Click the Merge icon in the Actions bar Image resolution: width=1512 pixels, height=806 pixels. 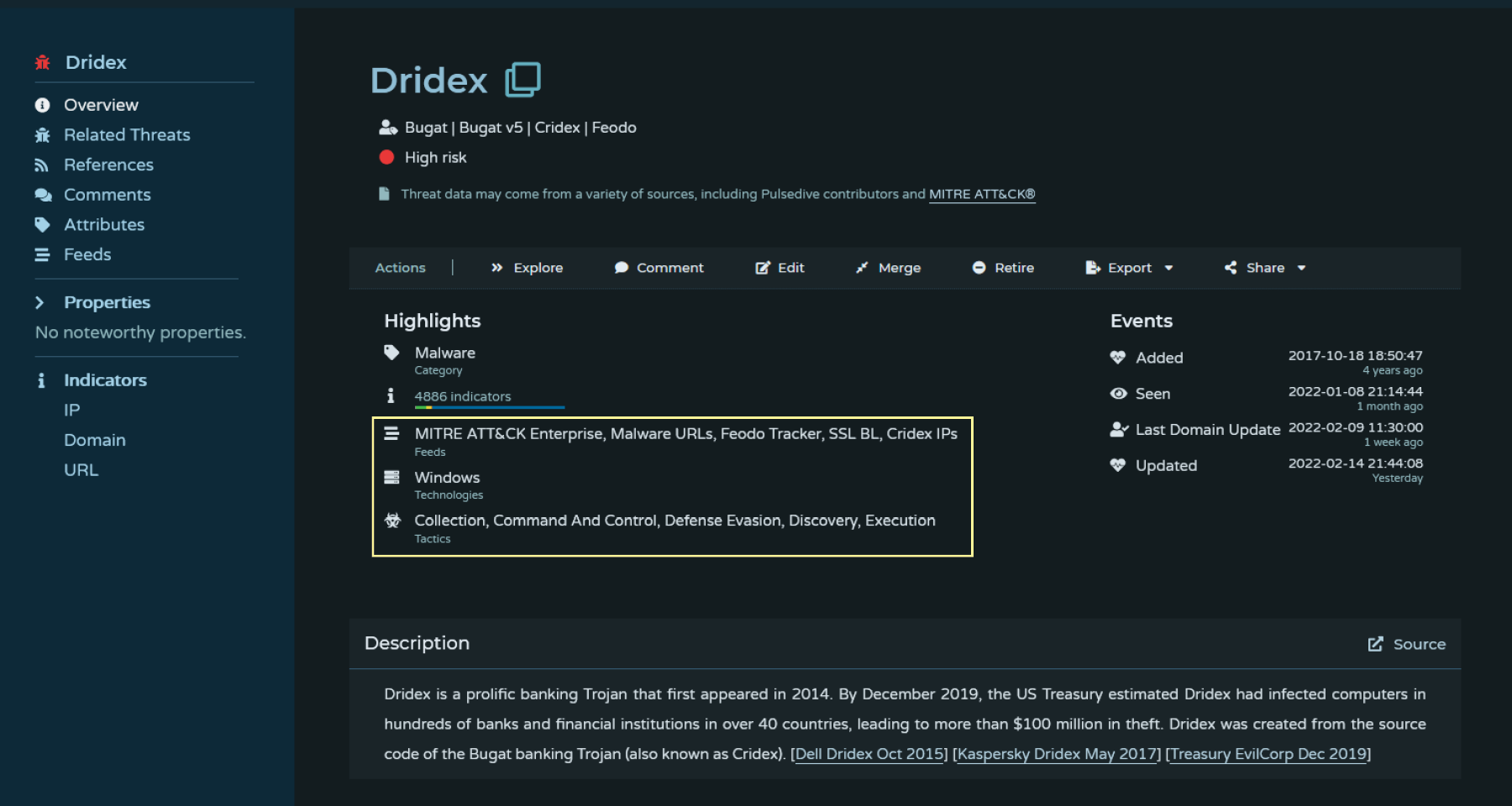pyautogui.click(x=862, y=268)
